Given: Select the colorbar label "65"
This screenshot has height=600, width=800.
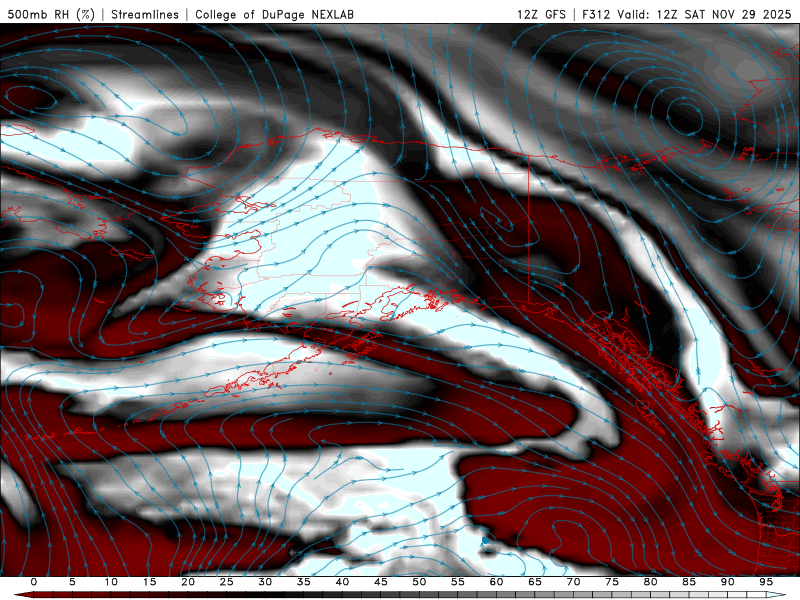Looking at the screenshot, I should 535,582.
